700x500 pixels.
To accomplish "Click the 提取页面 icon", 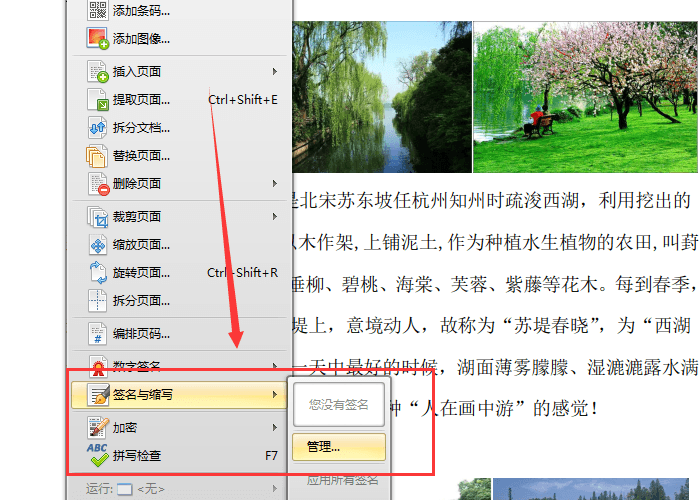I will [x=98, y=99].
